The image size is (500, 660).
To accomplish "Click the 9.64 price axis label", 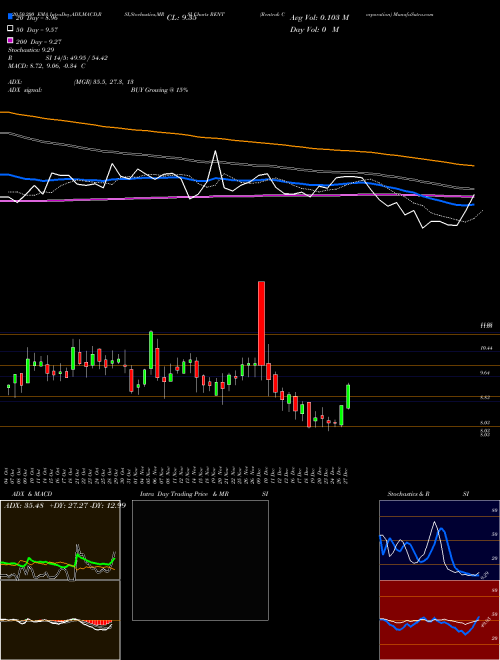I will 486,373.
